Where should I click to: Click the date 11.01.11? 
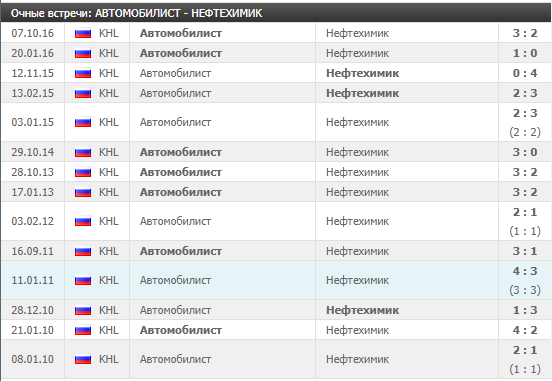(x=32, y=280)
